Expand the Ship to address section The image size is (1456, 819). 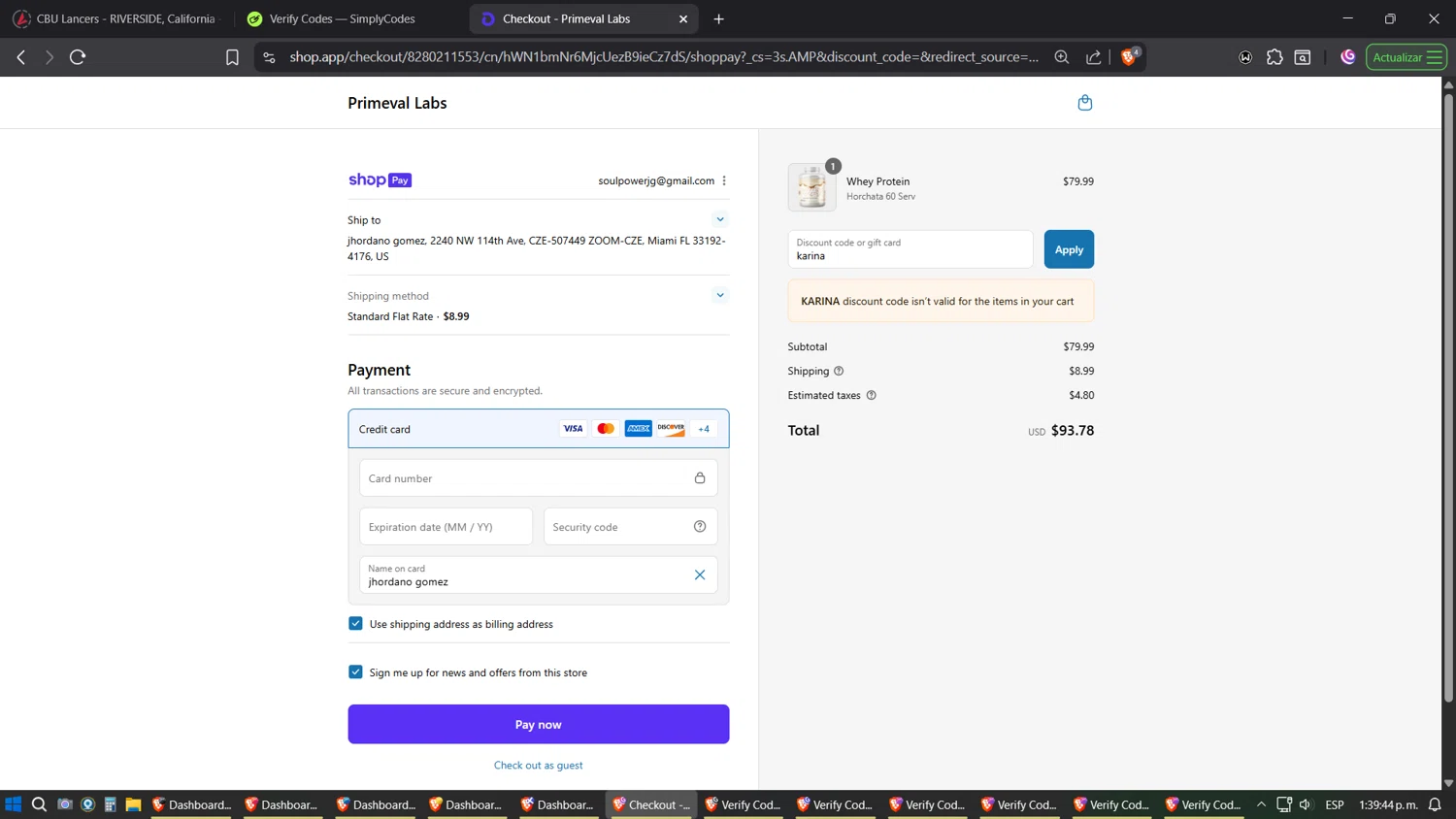[720, 219]
